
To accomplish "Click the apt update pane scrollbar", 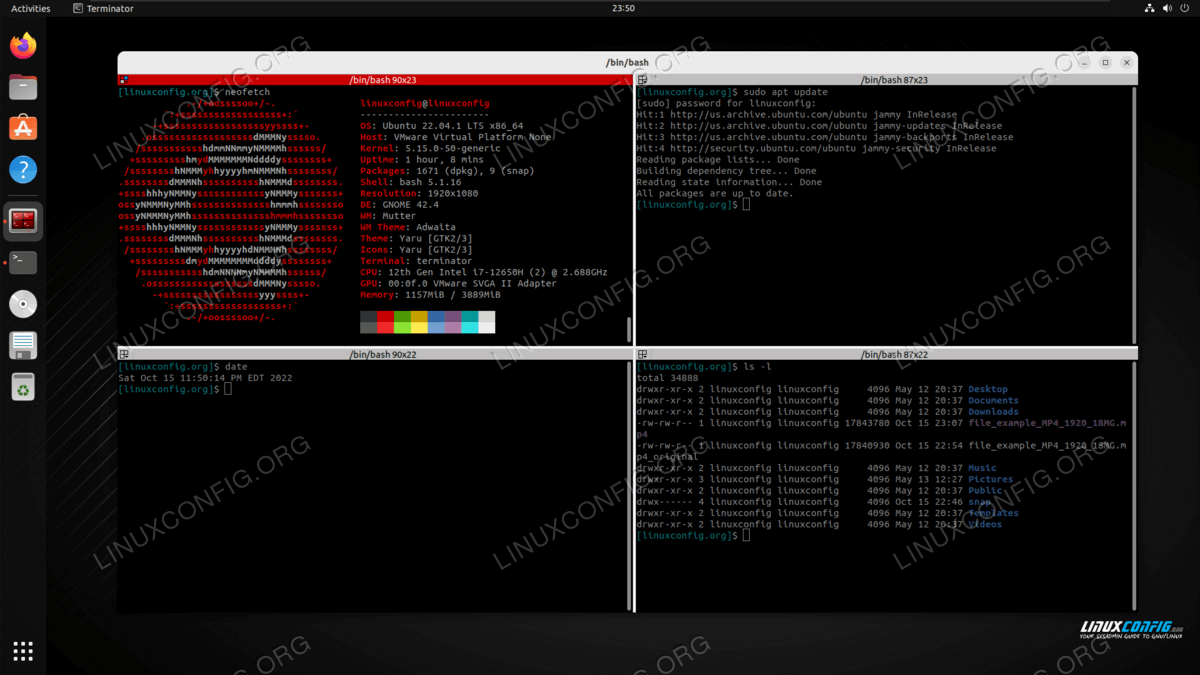I will (1133, 215).
